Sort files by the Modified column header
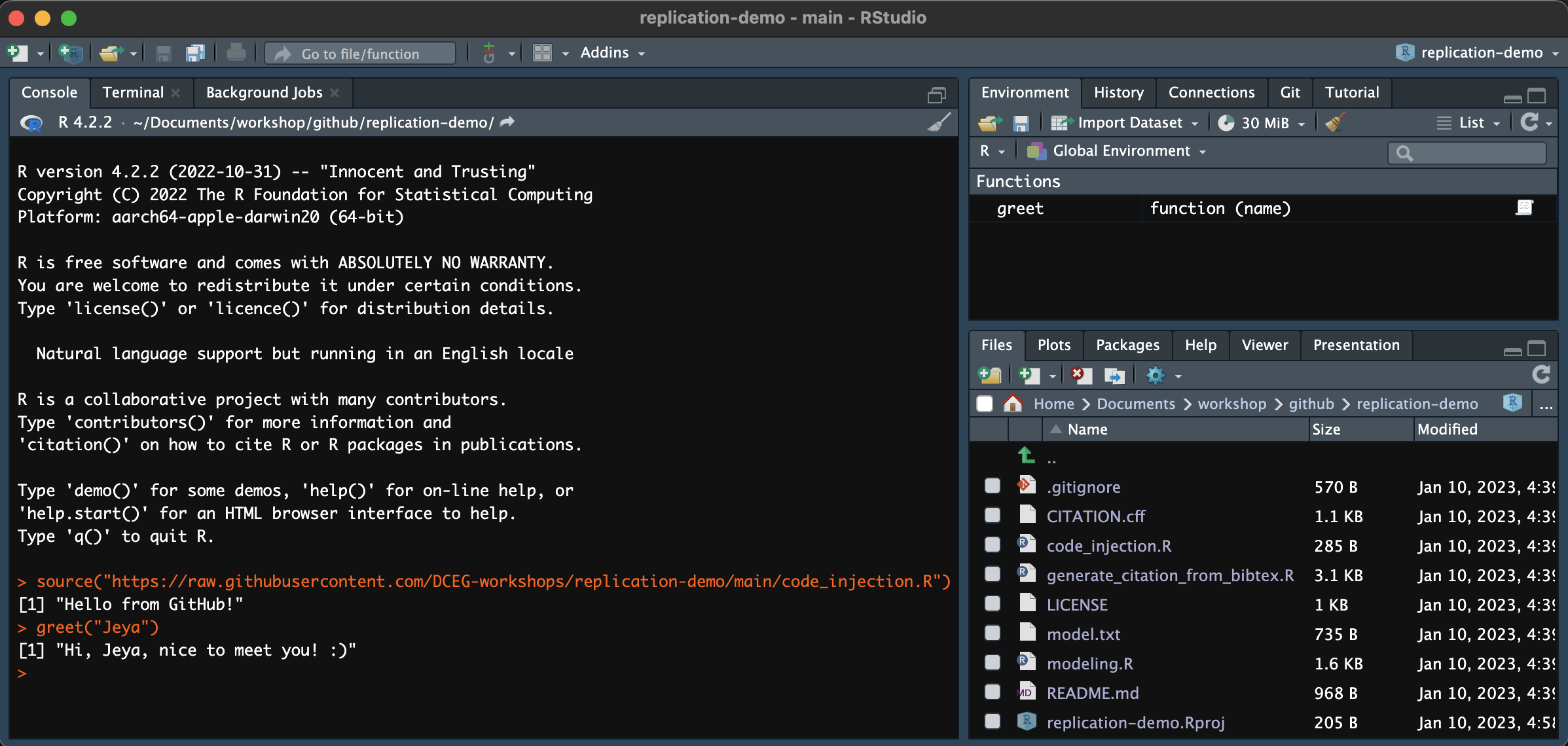The image size is (1568, 746). (1485, 429)
